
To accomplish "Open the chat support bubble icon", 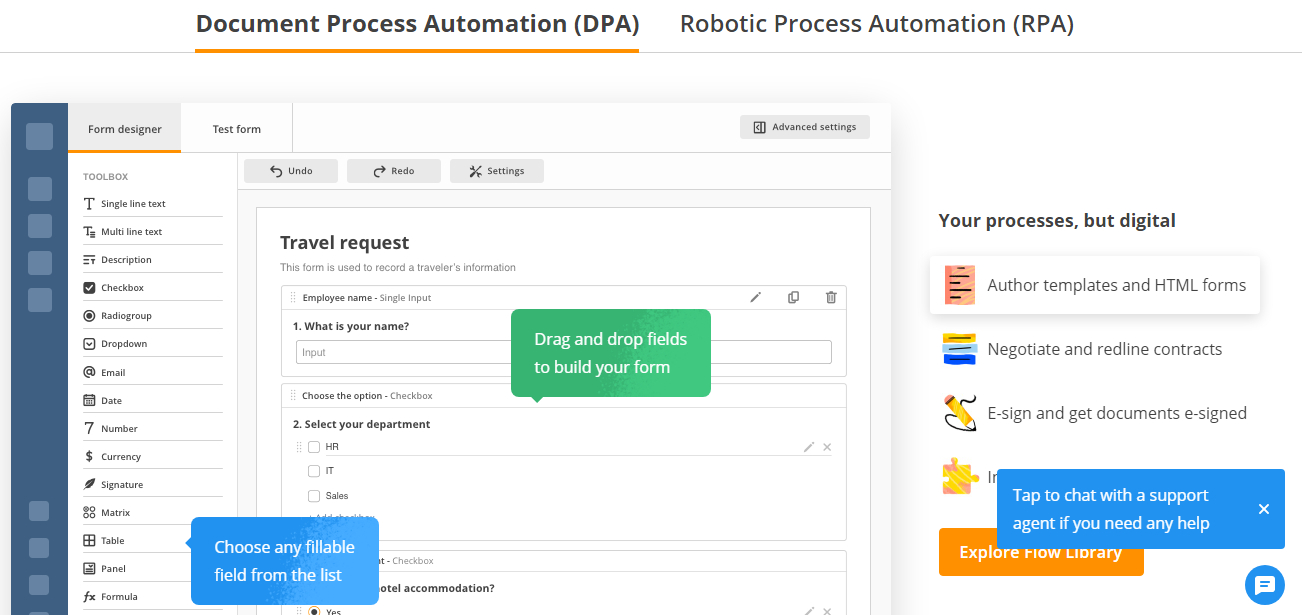I will point(1264,585).
